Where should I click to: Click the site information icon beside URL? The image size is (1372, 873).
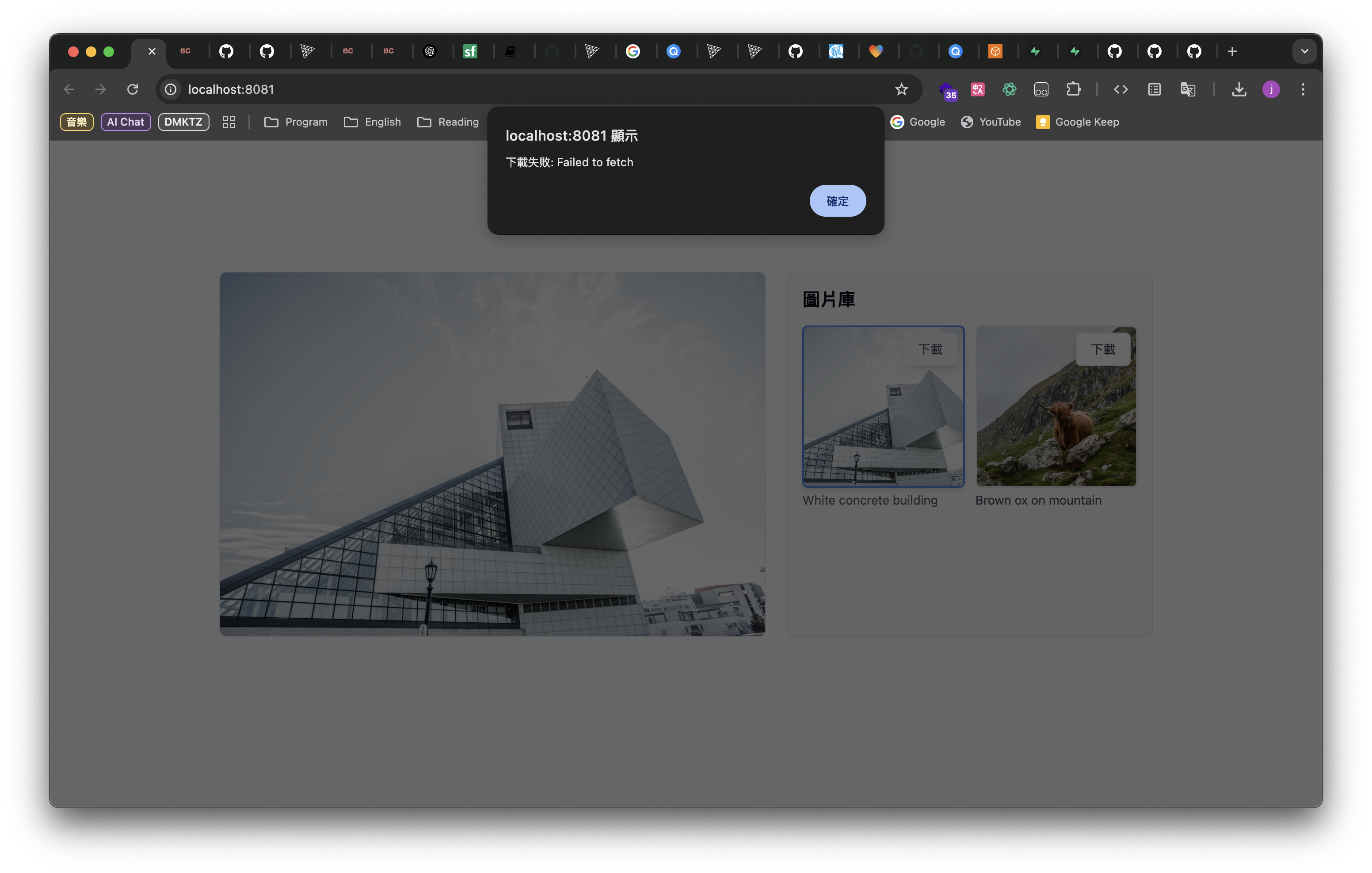[x=170, y=89]
